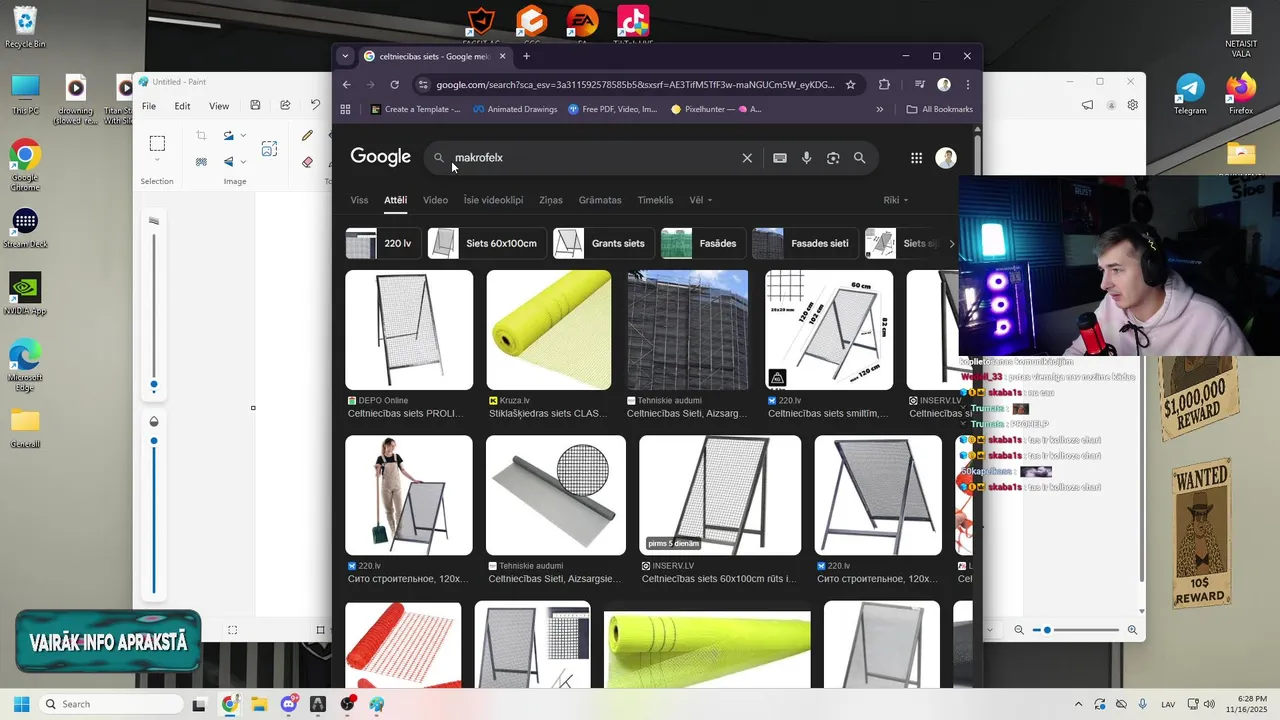Open Chrome extensions puzzle icon

884,85
